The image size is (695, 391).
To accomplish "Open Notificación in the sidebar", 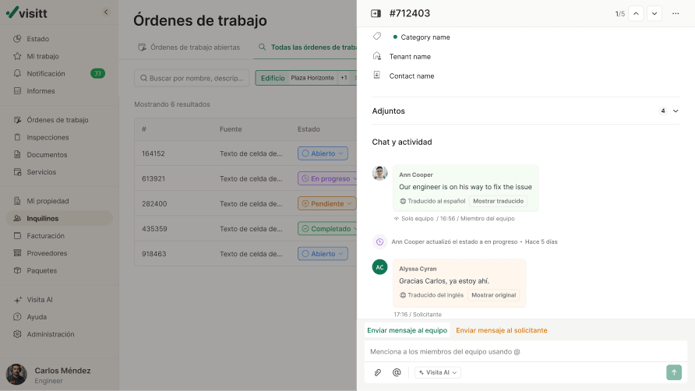I will pos(46,73).
